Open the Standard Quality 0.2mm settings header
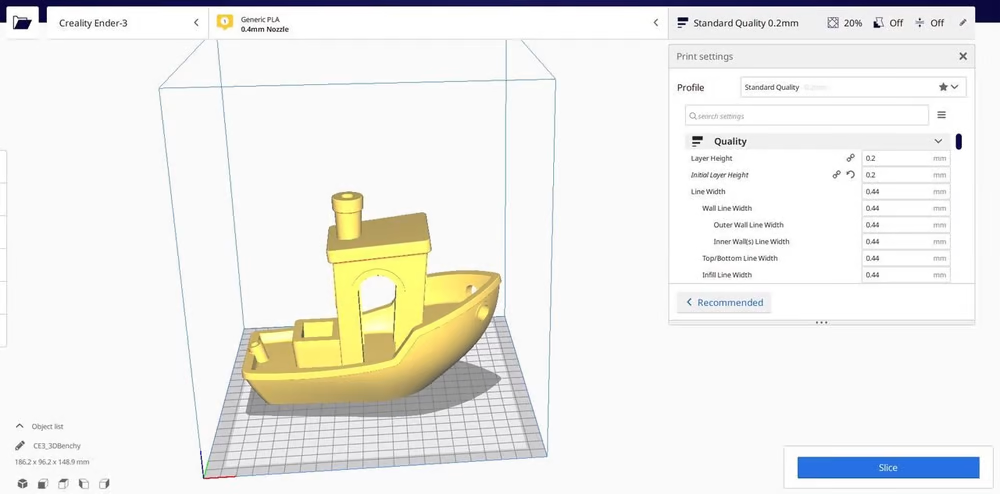This screenshot has height=494, width=1000. [745, 22]
